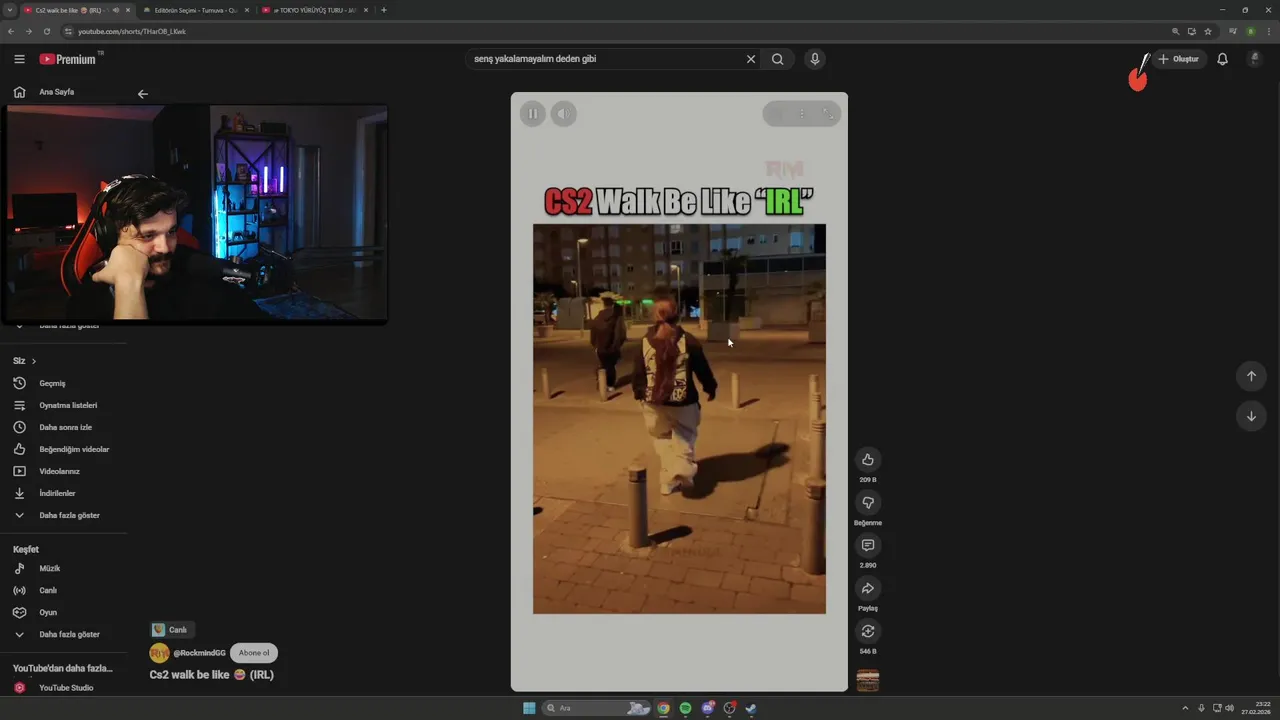Open a new browser tab with the plus button
The width and height of the screenshot is (1280, 720).
point(384,10)
